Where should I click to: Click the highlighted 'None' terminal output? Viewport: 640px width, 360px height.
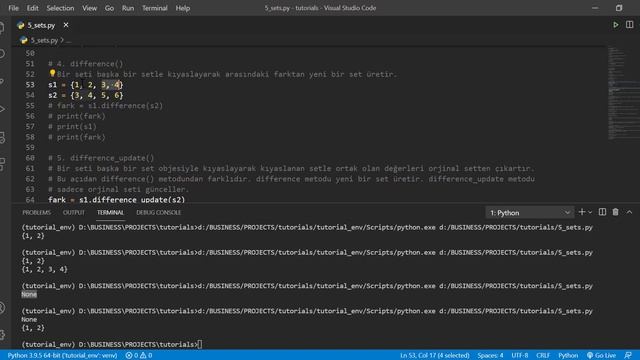[29, 294]
